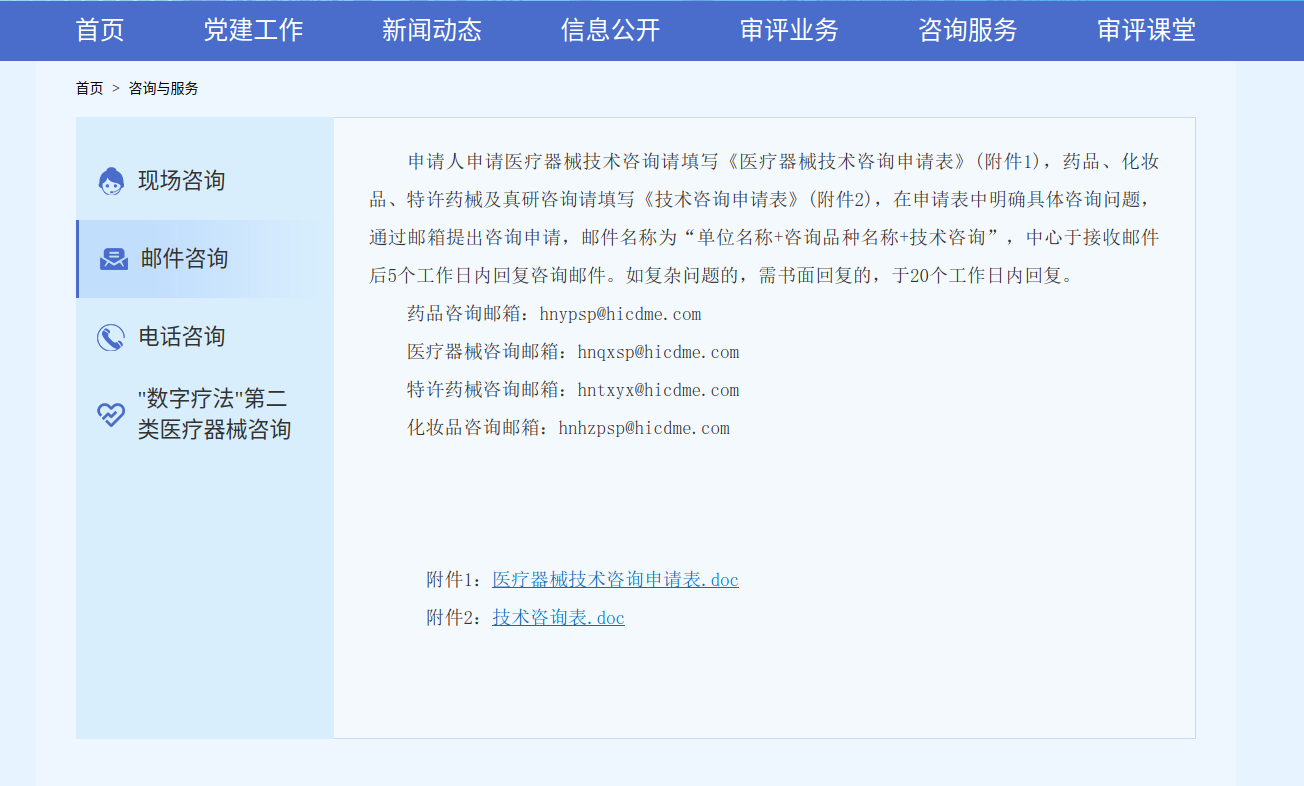Click the cosmetics email hnhzpsp@hicdme.com
The height and width of the screenshot is (786, 1304).
point(643,428)
